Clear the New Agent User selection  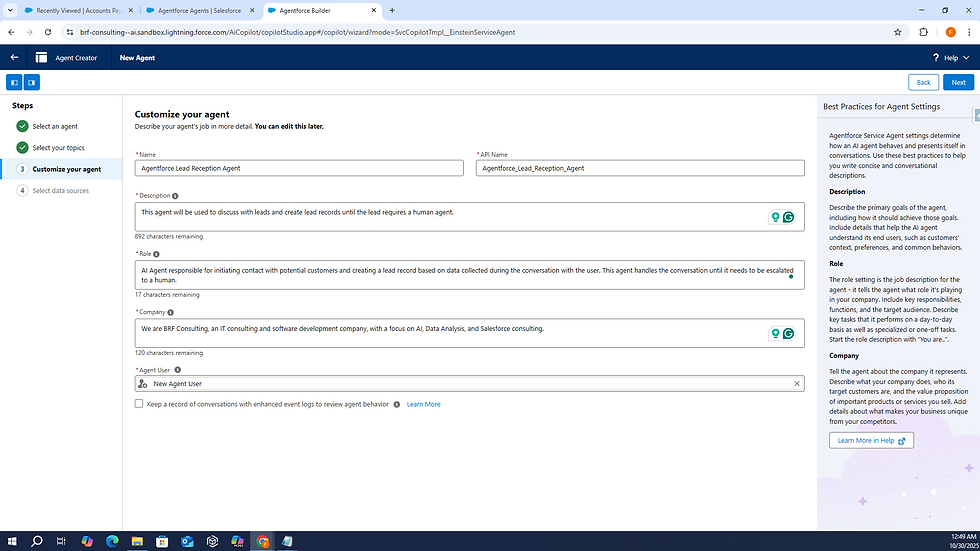coord(797,384)
